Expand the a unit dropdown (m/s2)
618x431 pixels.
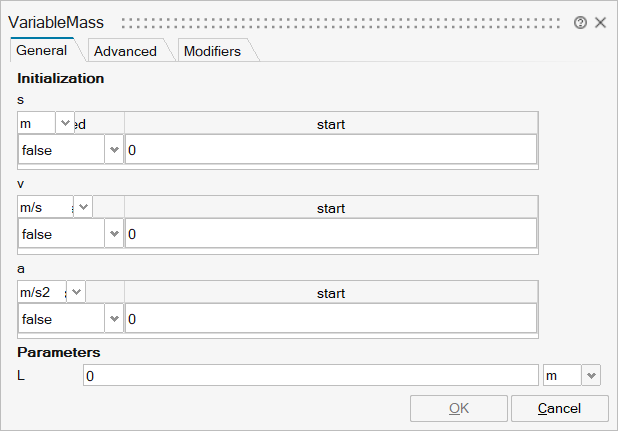76,292
